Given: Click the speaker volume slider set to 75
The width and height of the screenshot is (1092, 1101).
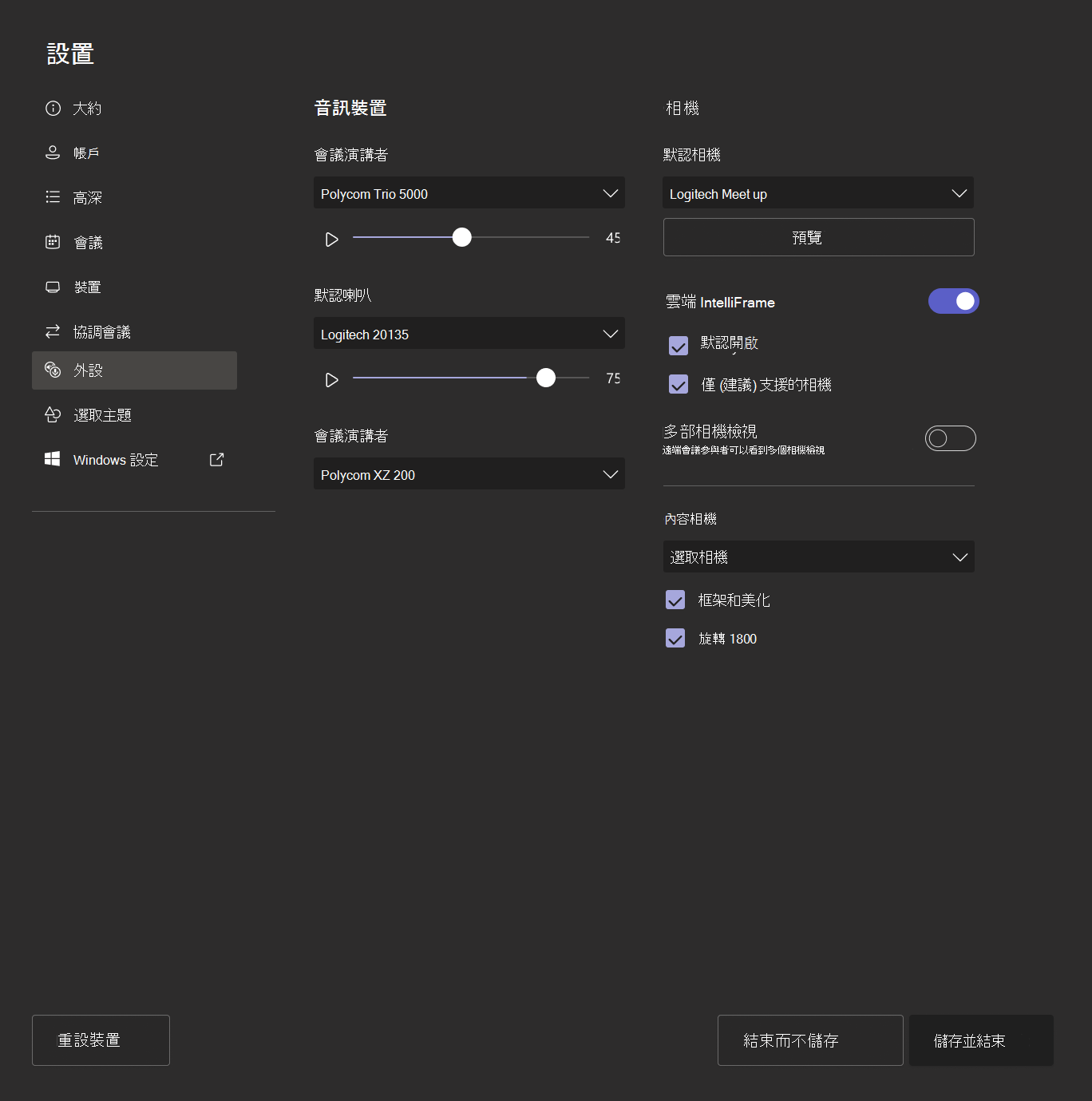Looking at the screenshot, I should click(x=471, y=378).
